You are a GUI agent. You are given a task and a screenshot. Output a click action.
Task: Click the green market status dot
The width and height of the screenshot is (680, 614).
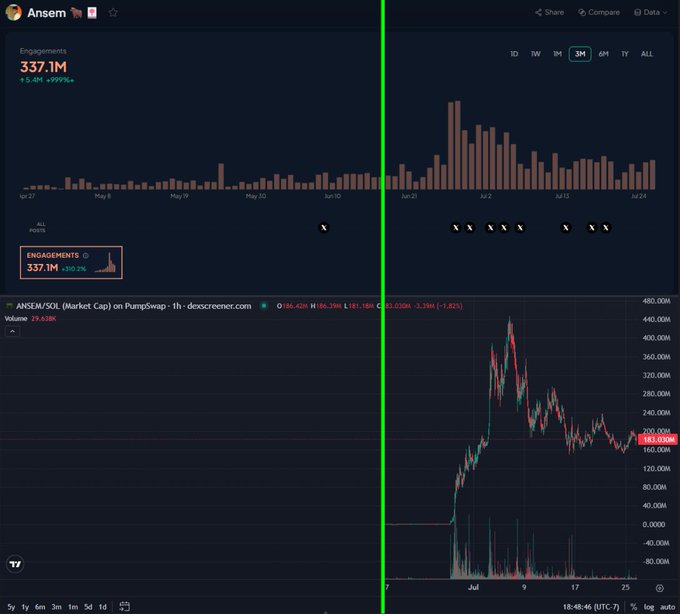[x=264, y=306]
